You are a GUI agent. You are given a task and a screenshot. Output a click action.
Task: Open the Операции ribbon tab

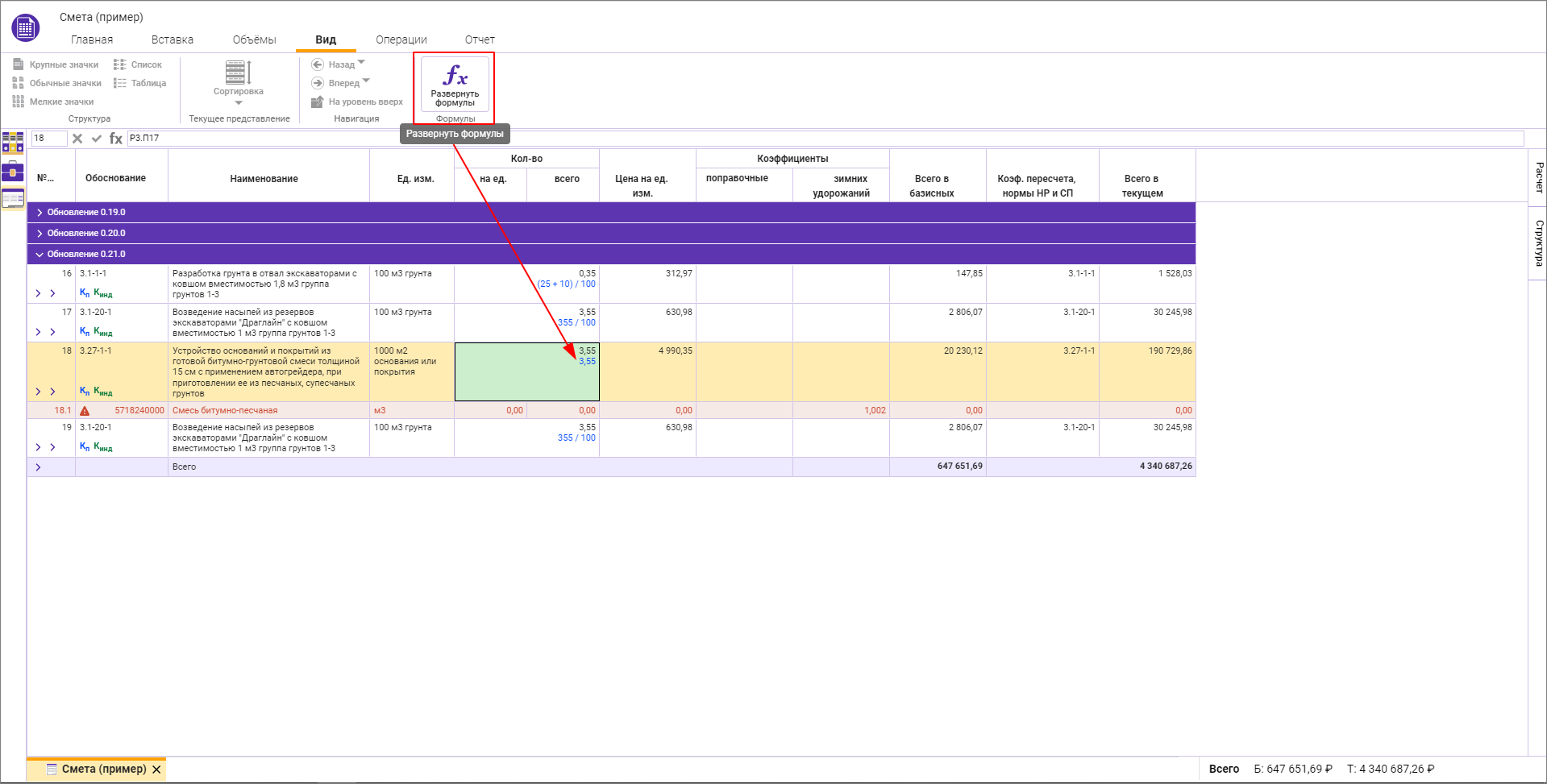coord(401,39)
